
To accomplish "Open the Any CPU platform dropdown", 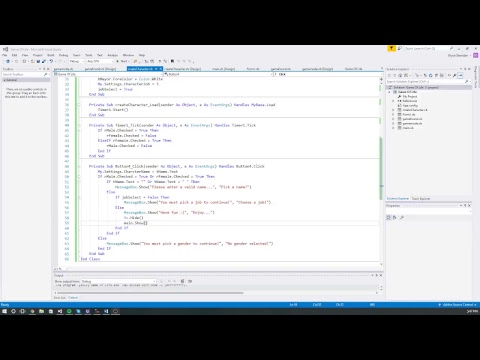I will click(x=100, y=61).
